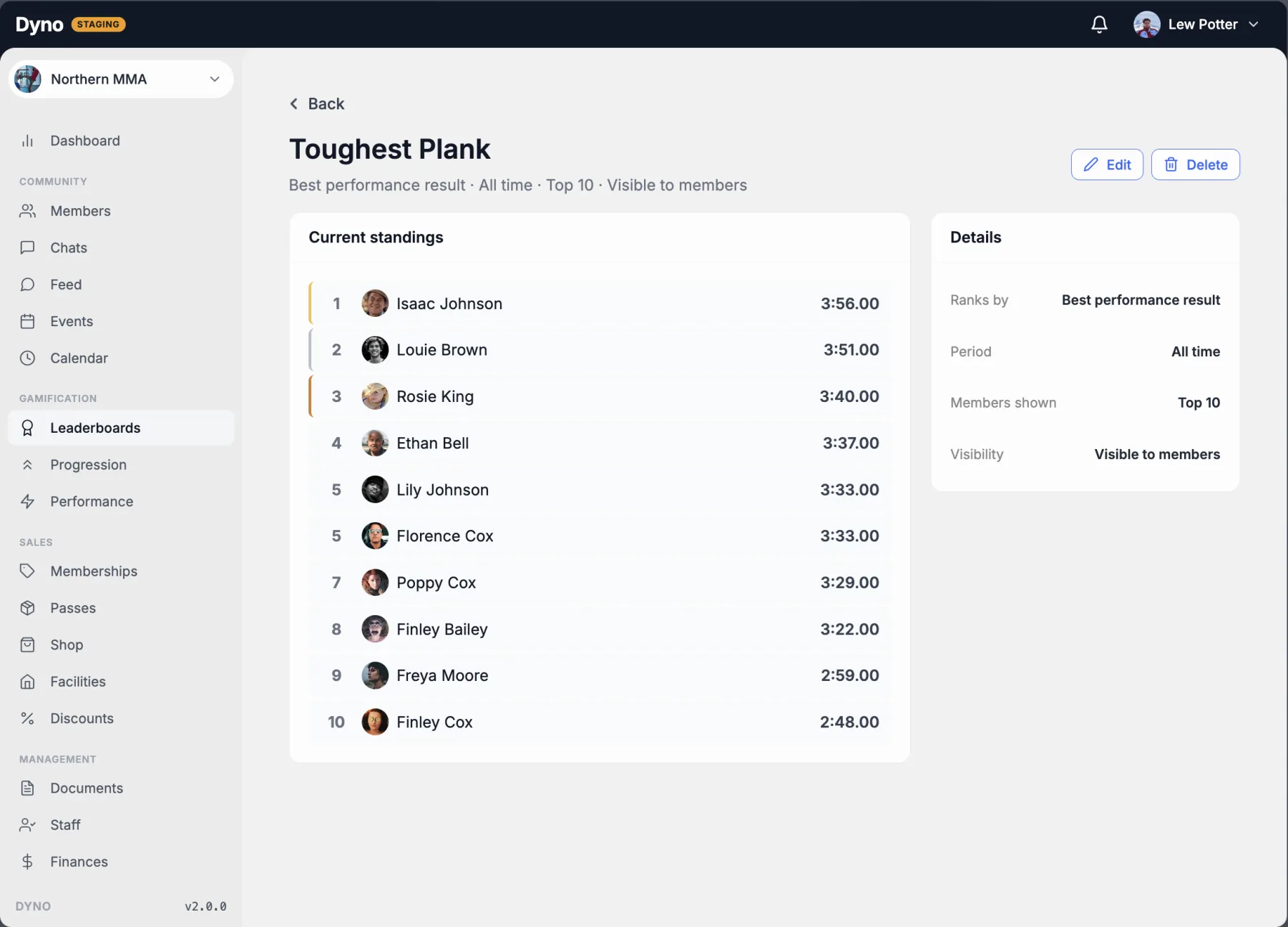The image size is (1288, 927).
Task: Click Freya Moore's time 2:59.00
Action: pos(850,675)
